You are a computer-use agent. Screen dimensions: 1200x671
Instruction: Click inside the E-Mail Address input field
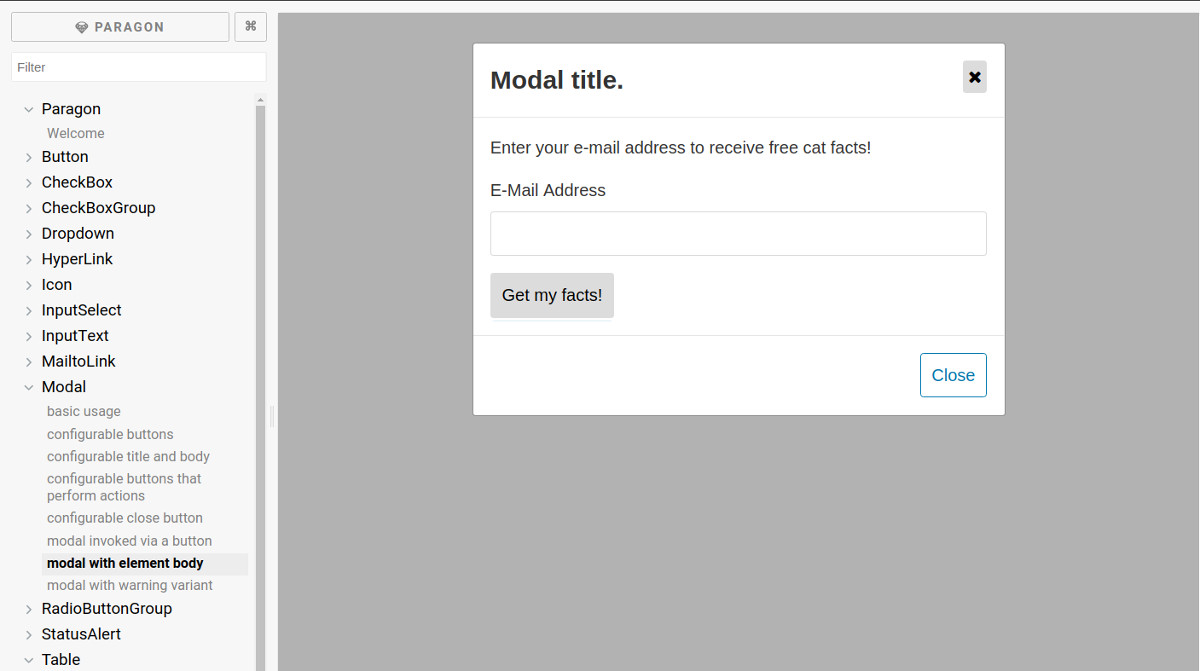(738, 232)
